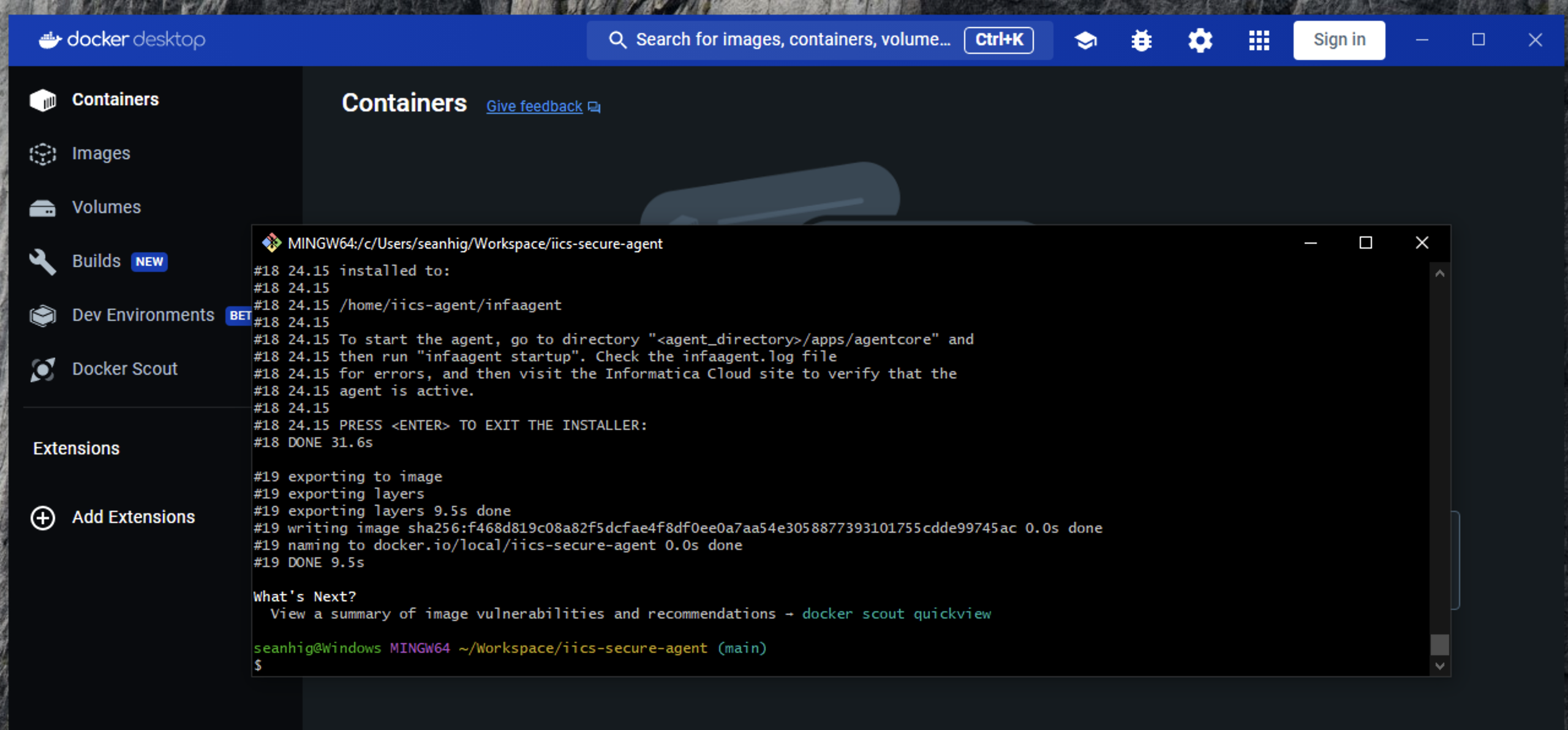
Task: Click the Containers page heading
Action: [404, 103]
